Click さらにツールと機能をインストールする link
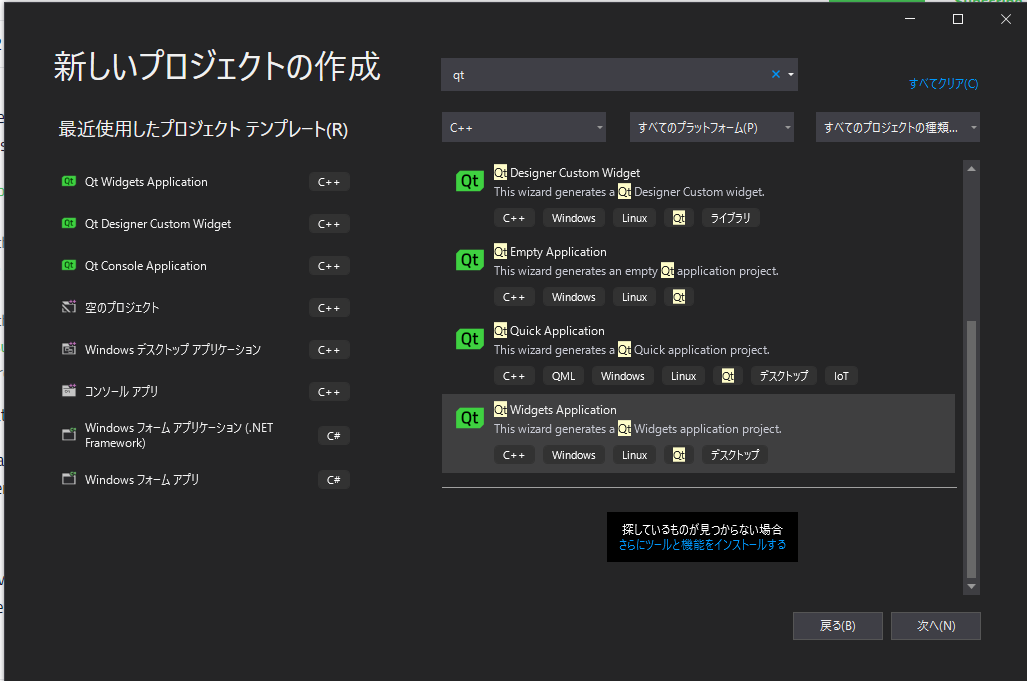 click(x=702, y=545)
